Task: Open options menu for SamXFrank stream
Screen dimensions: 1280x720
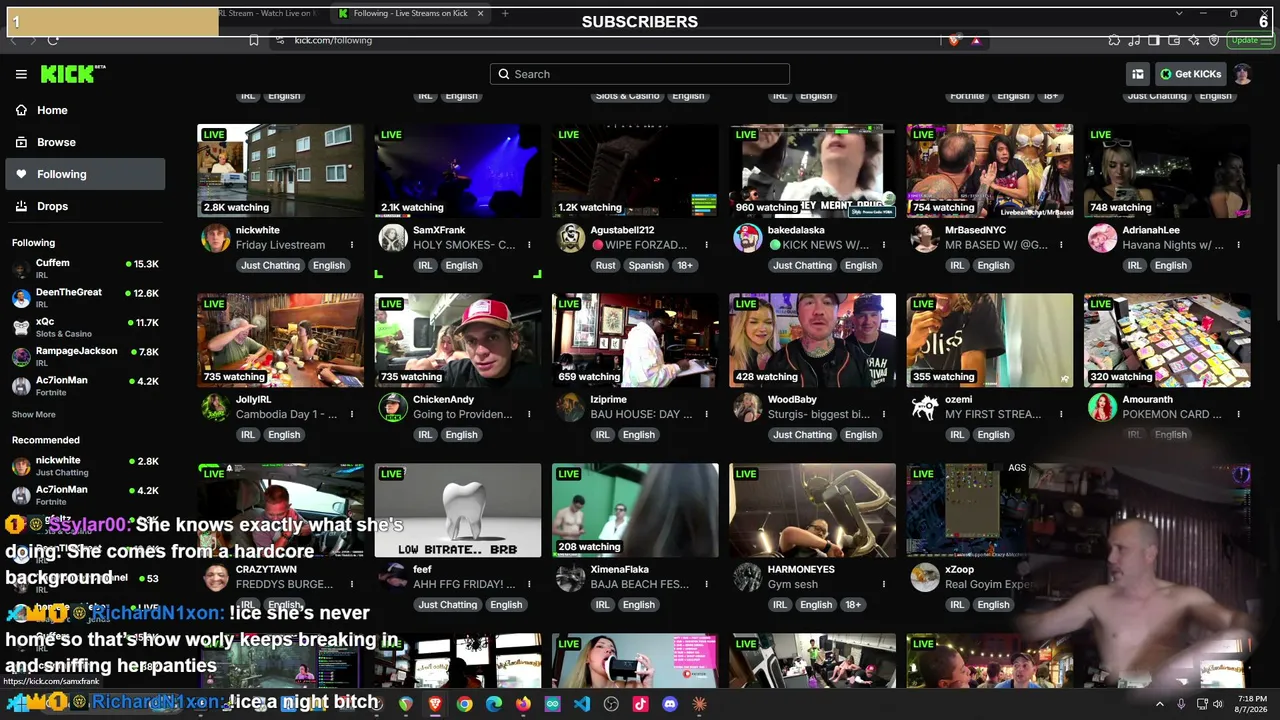Action: pos(529,245)
